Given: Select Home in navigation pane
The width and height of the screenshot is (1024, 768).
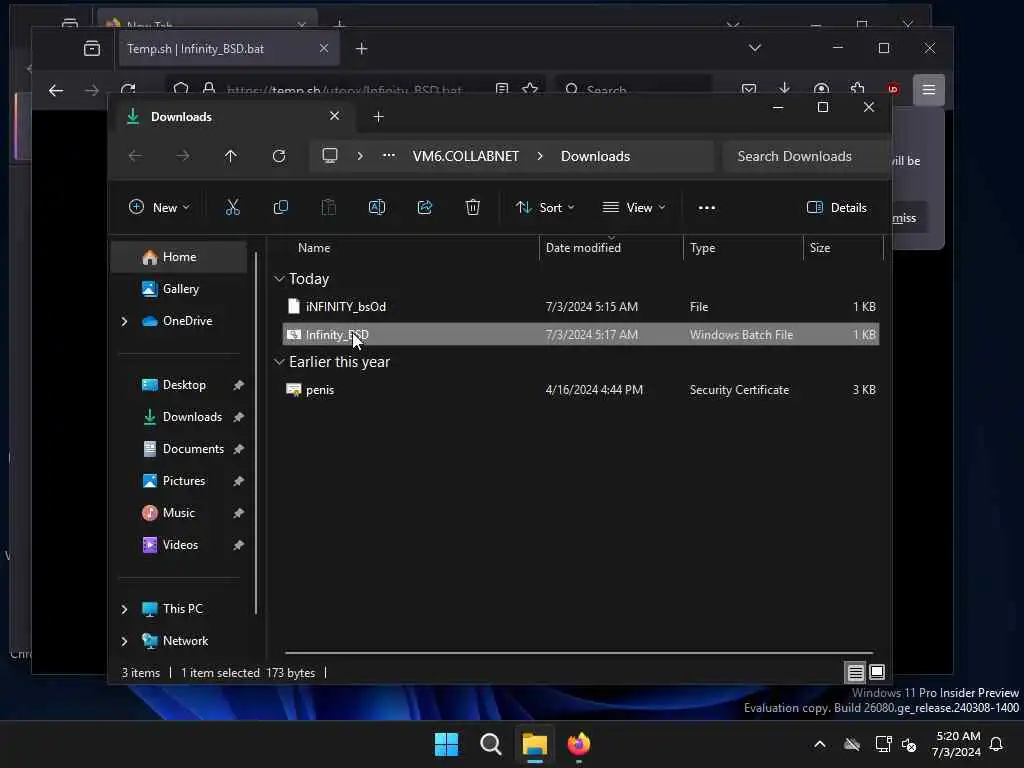Looking at the screenshot, I should [x=179, y=257].
